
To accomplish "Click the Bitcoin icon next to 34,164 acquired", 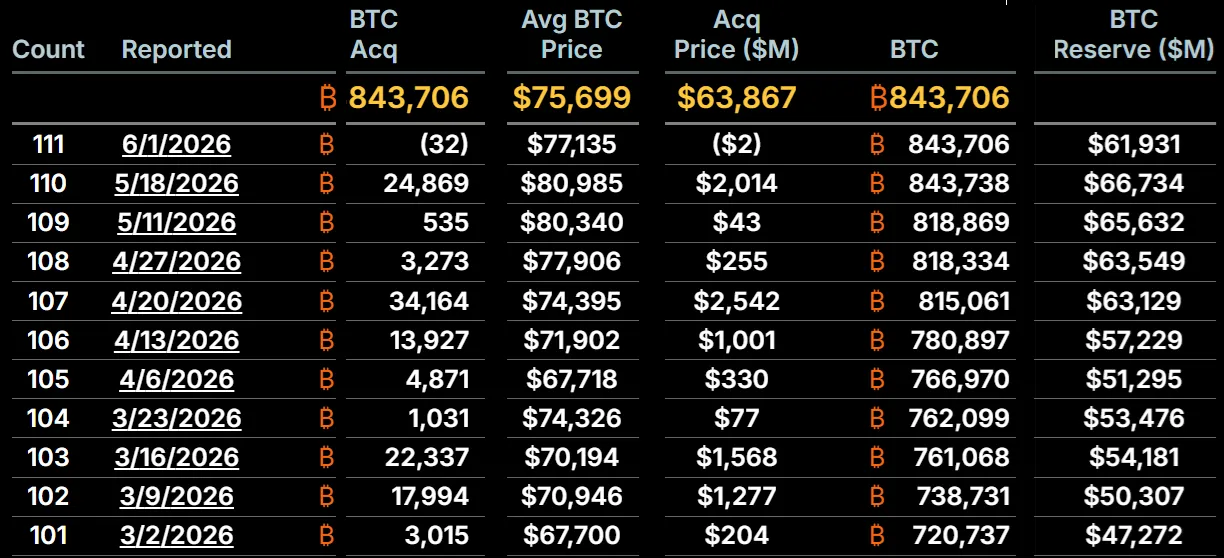I will 326,300.
